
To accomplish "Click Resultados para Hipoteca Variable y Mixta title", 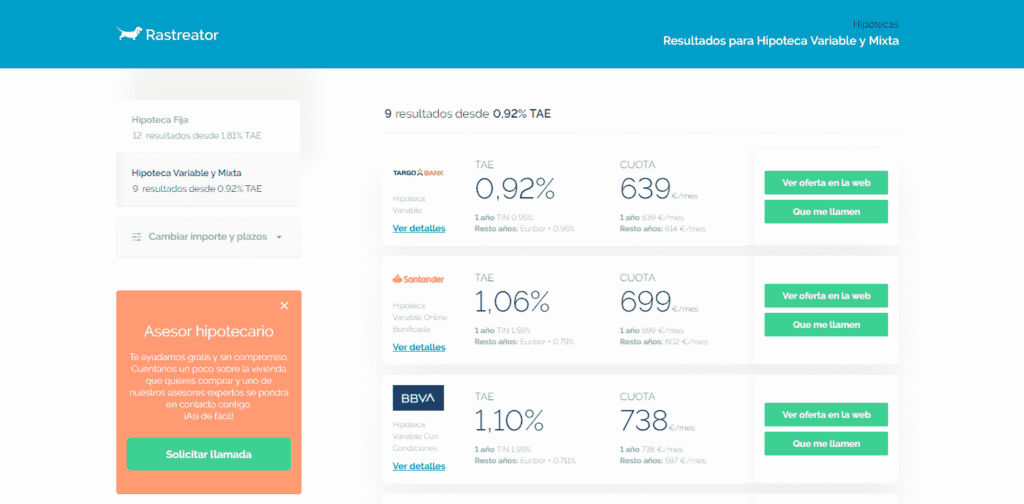I will coord(781,41).
